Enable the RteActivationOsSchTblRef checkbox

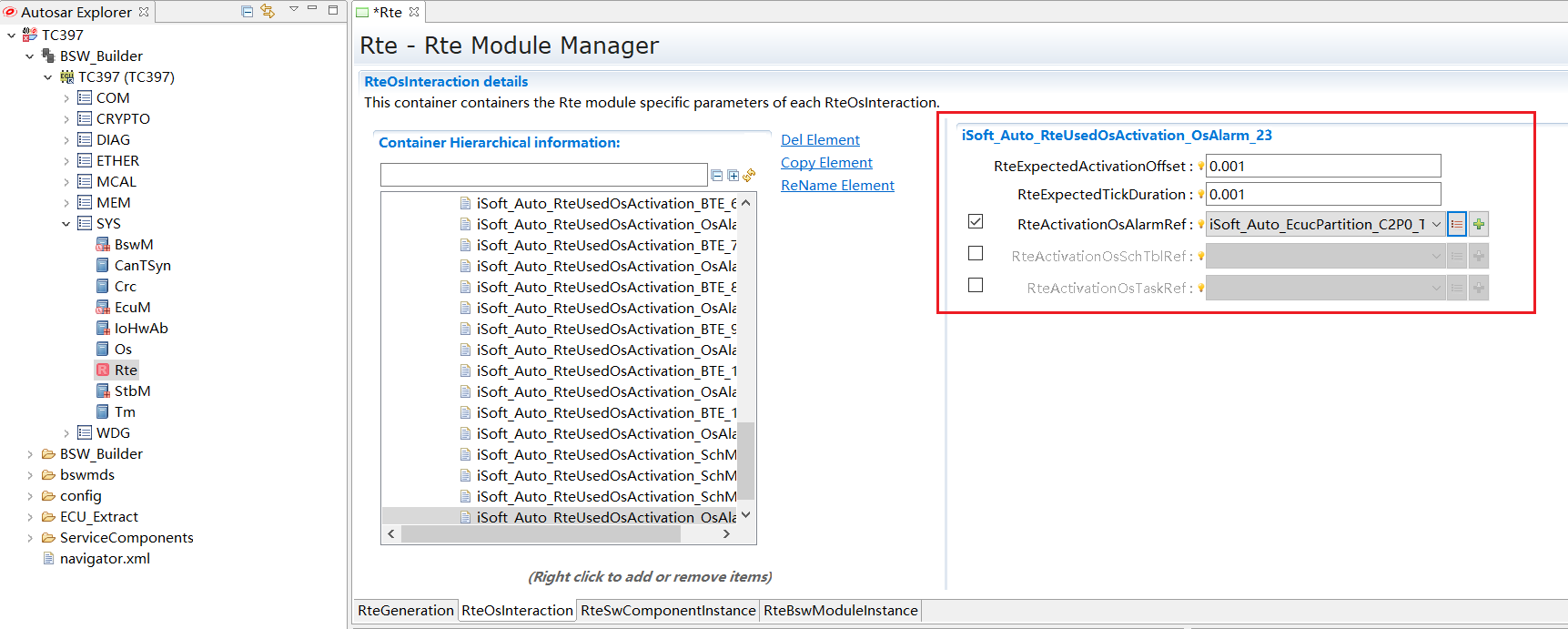[x=976, y=254]
